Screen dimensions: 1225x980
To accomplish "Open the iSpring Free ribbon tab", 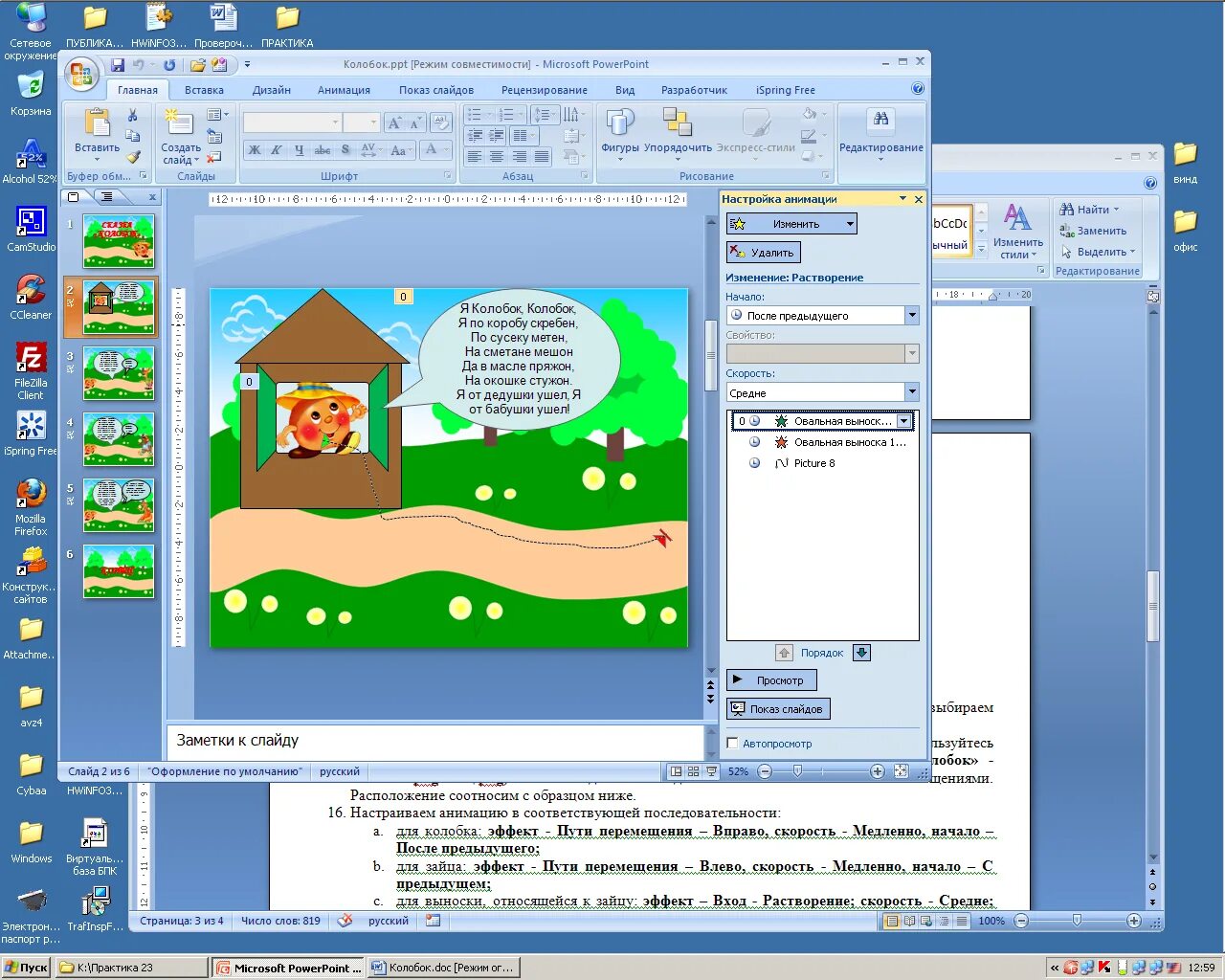I will [786, 90].
